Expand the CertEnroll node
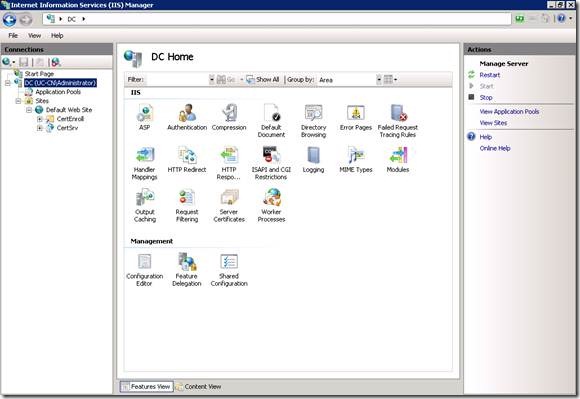 pos(40,119)
